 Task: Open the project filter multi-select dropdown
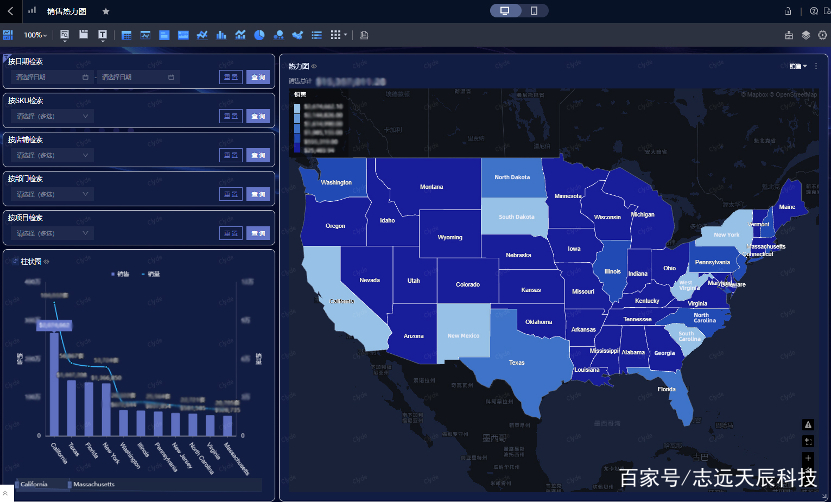coord(52,233)
